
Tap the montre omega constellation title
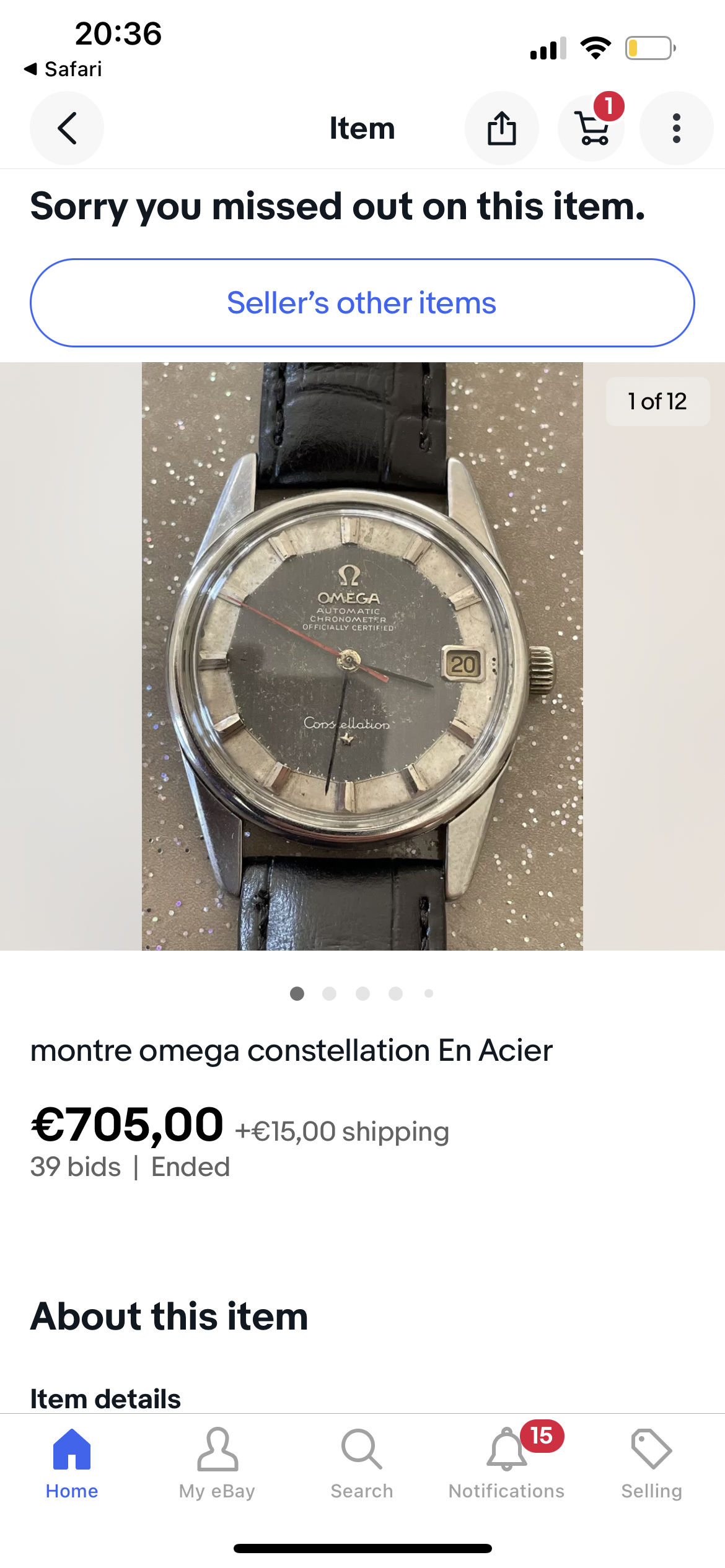[x=291, y=1051]
